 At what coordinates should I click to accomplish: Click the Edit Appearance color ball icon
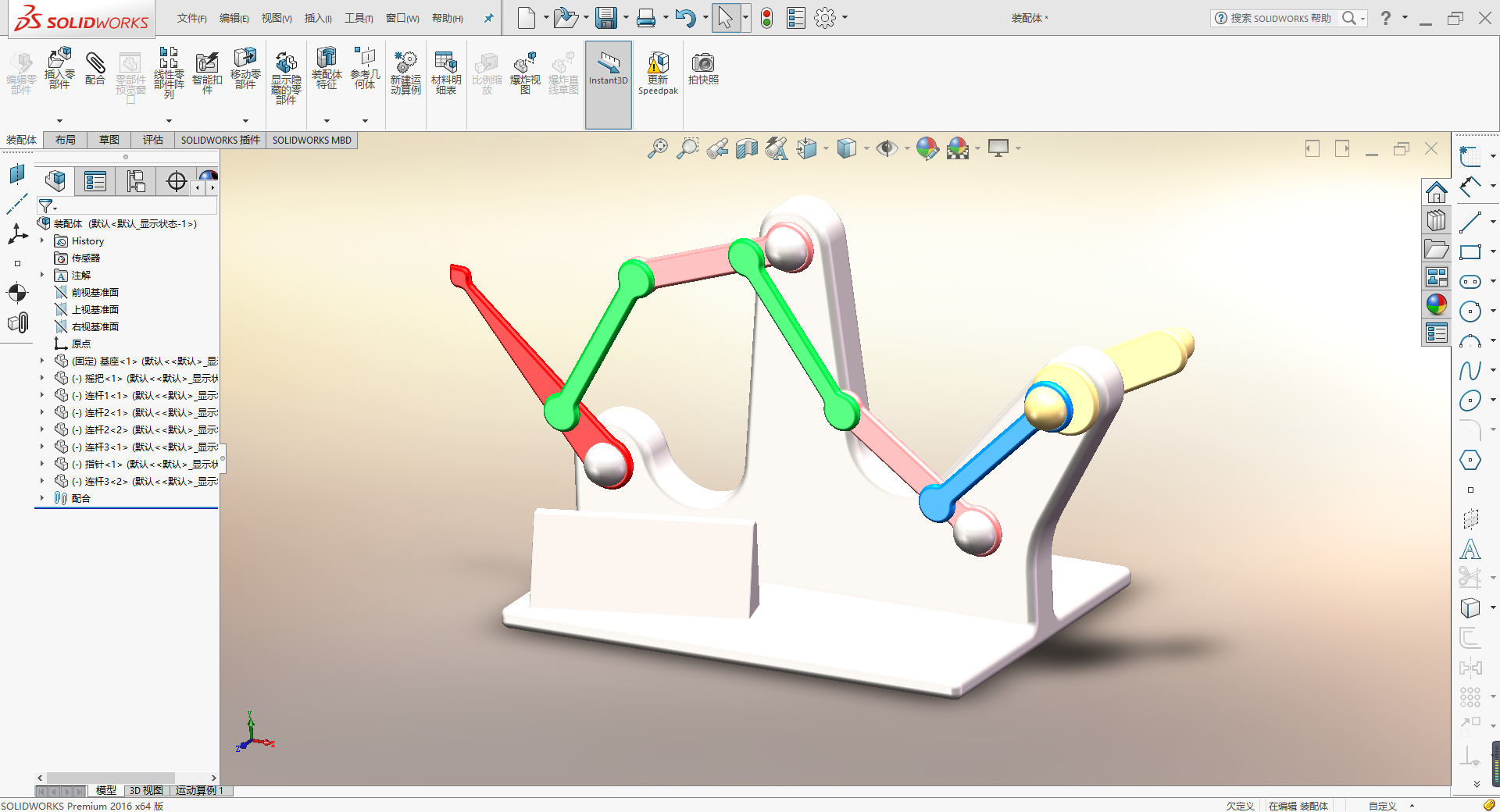tap(927, 148)
